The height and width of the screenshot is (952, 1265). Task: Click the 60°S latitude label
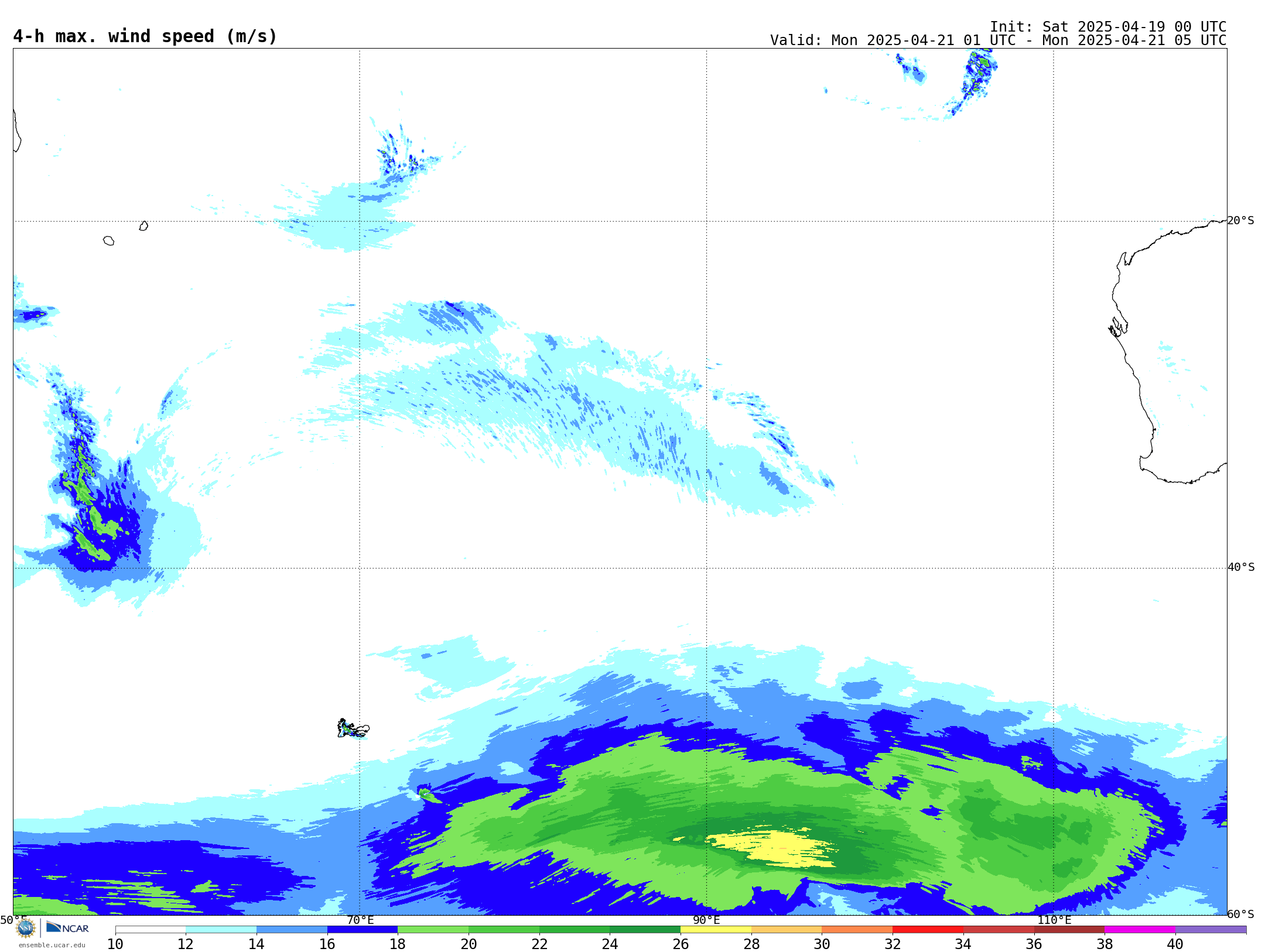tap(1241, 914)
